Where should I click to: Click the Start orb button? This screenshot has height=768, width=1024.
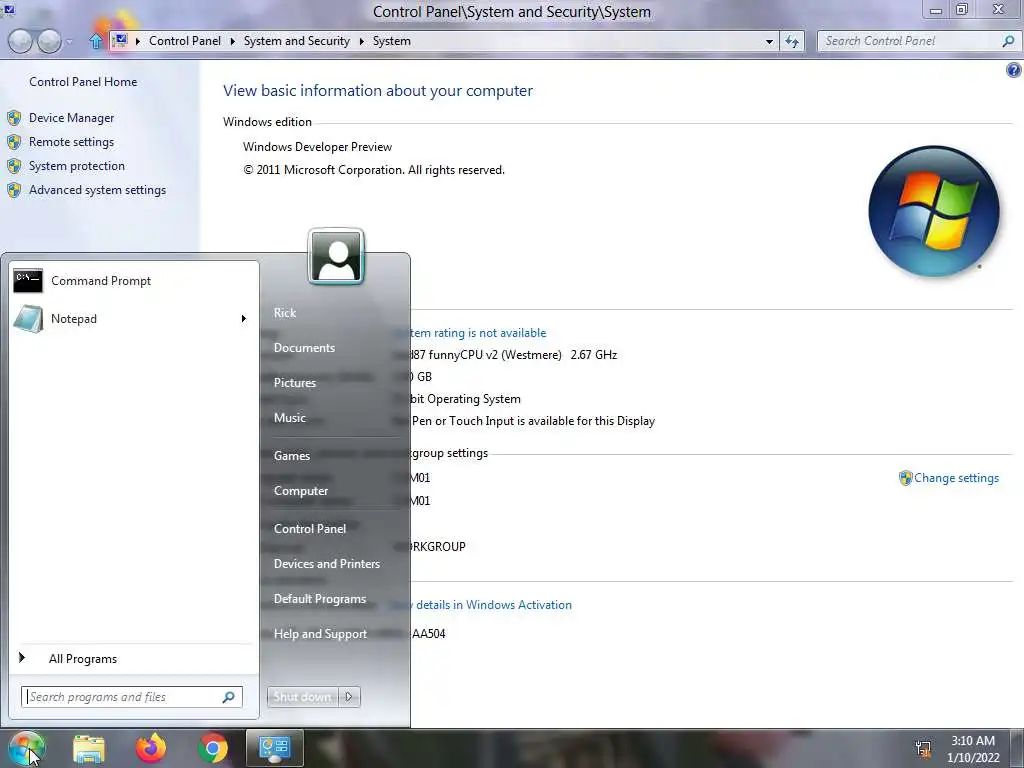pyautogui.click(x=27, y=748)
